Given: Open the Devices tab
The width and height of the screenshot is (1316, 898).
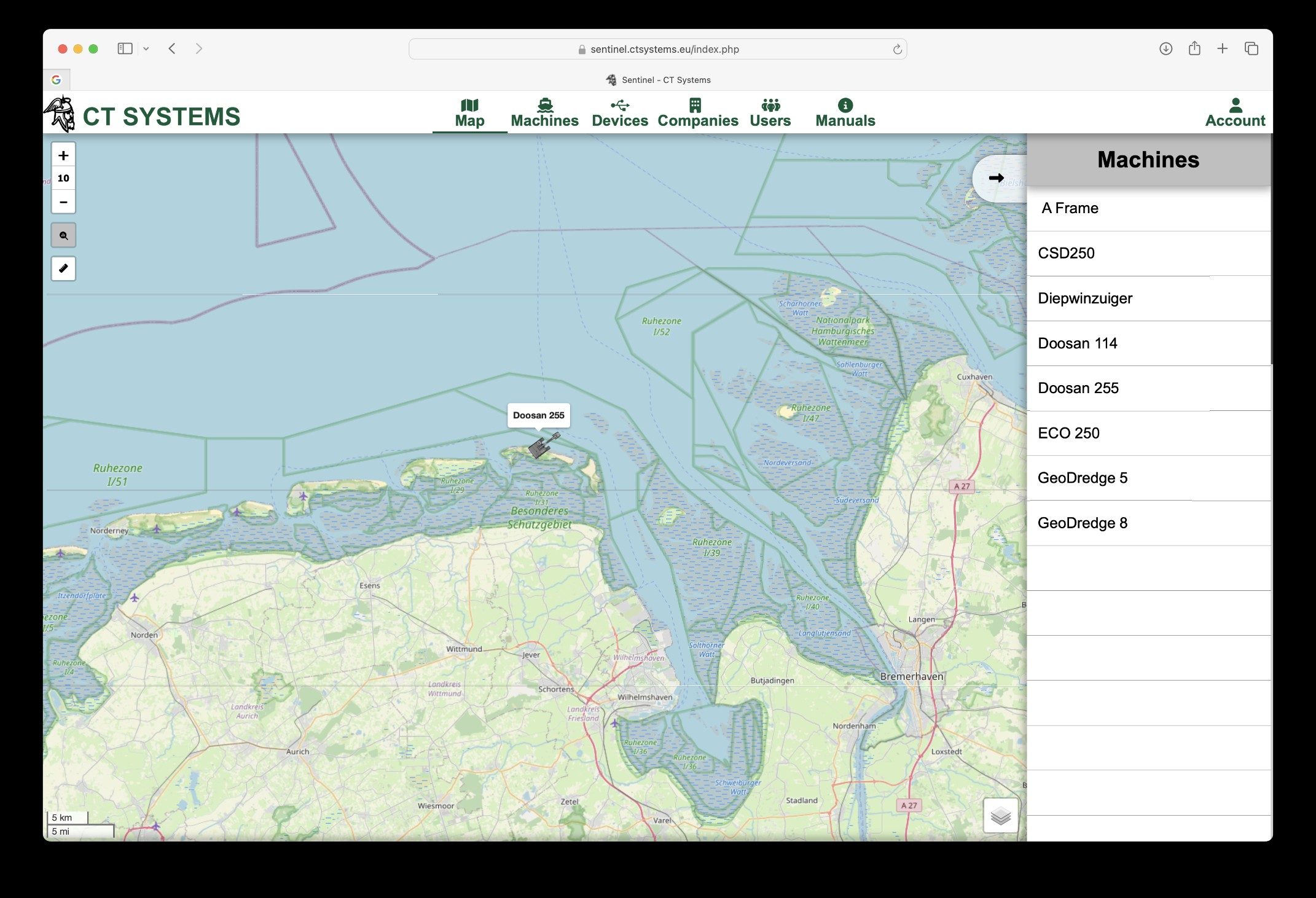Looking at the screenshot, I should [620, 113].
